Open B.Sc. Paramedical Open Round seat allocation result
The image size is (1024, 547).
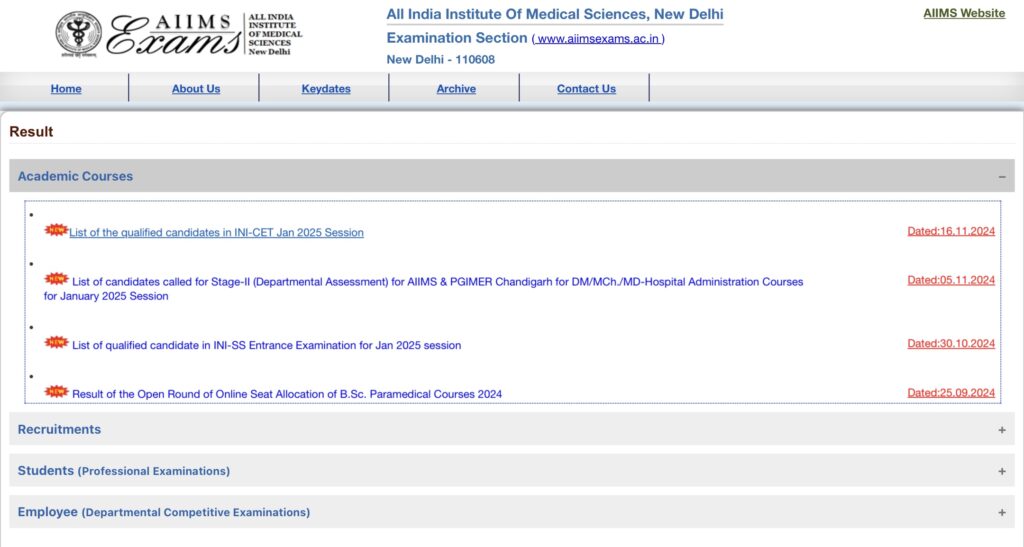tap(287, 394)
